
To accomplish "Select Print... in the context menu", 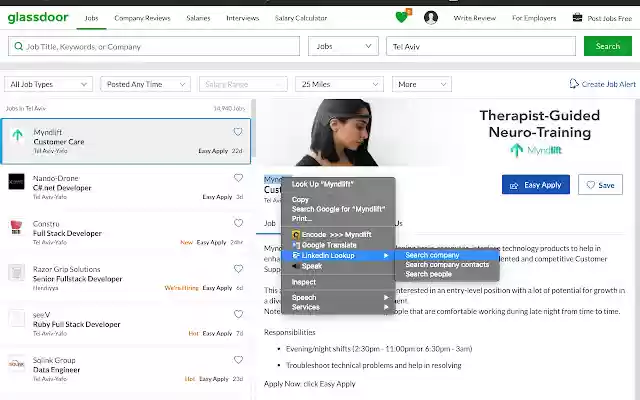I will pos(338,219).
